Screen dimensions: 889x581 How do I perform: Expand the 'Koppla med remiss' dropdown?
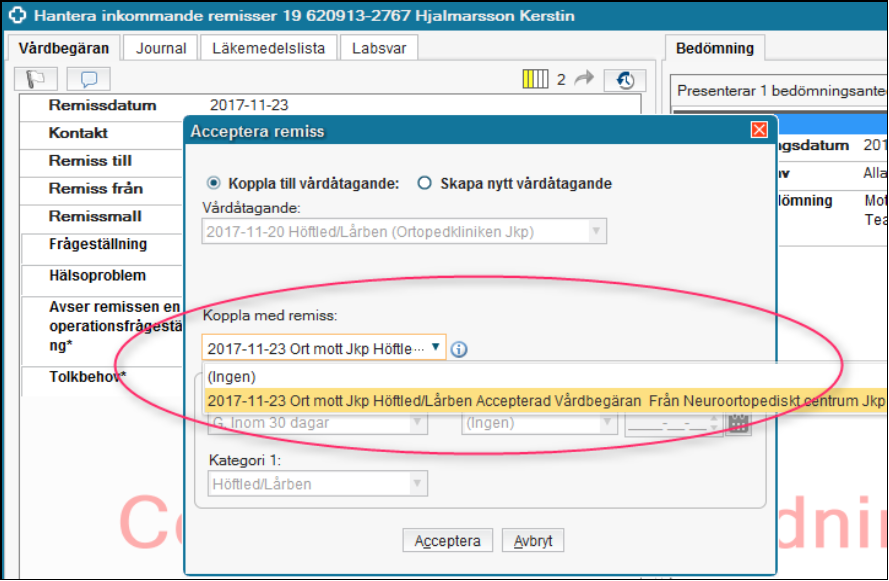pyautogui.click(x=435, y=348)
